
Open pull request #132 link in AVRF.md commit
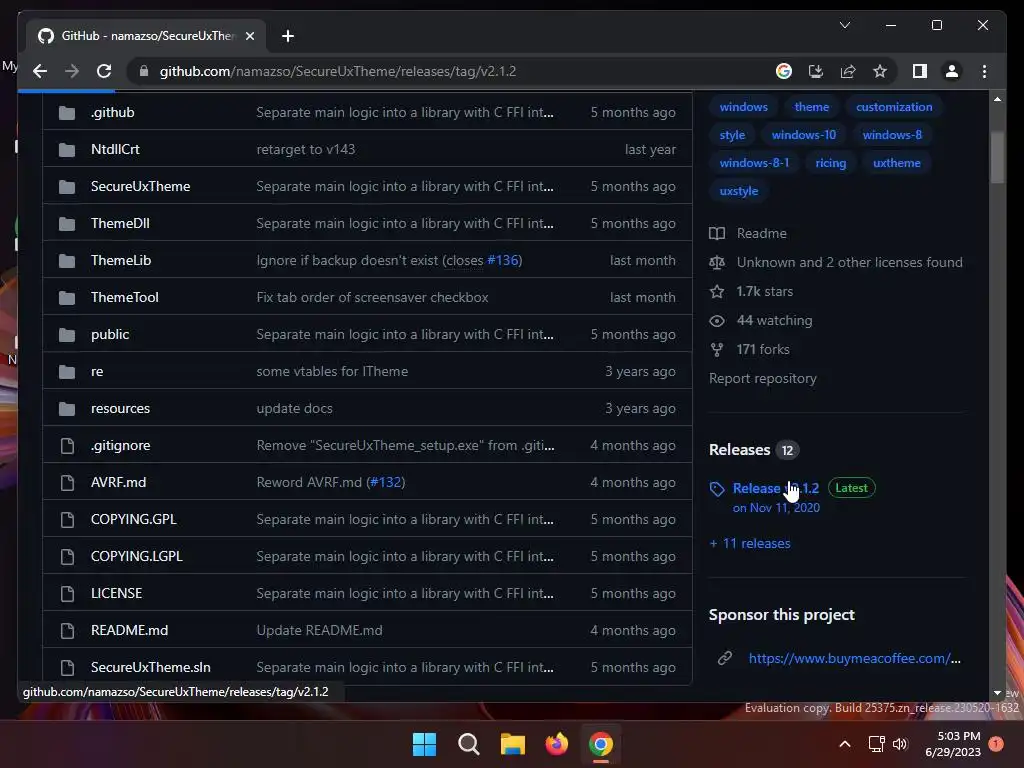tap(385, 482)
